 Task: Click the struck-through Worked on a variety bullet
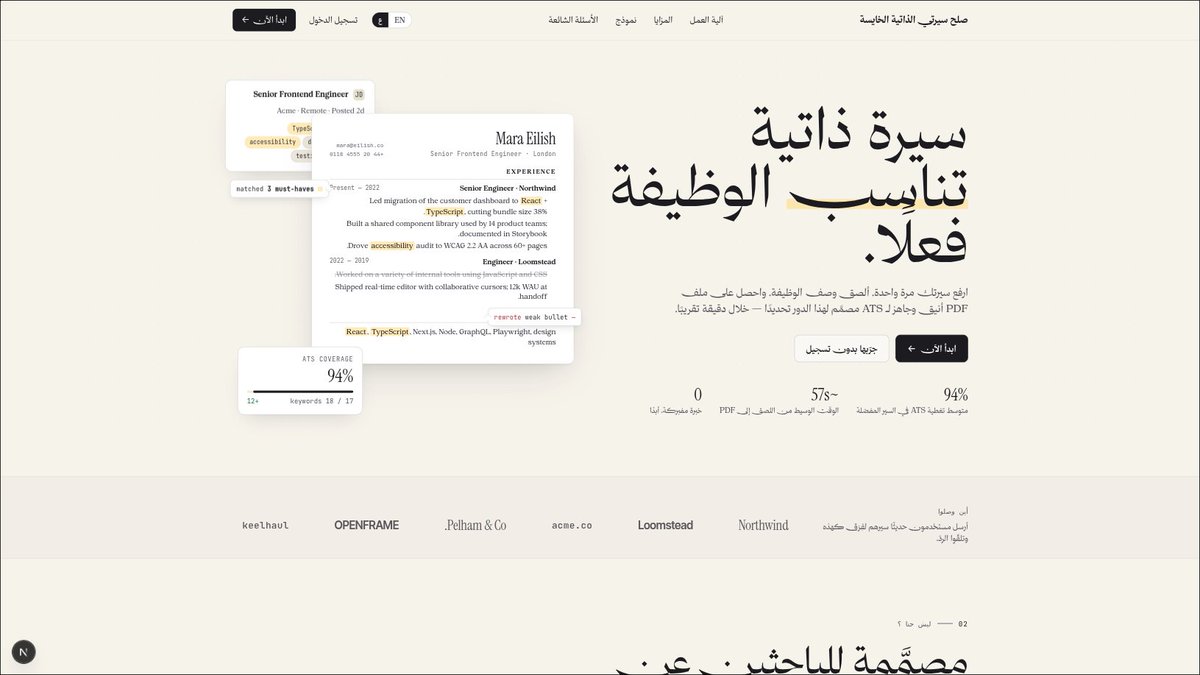click(x=441, y=274)
